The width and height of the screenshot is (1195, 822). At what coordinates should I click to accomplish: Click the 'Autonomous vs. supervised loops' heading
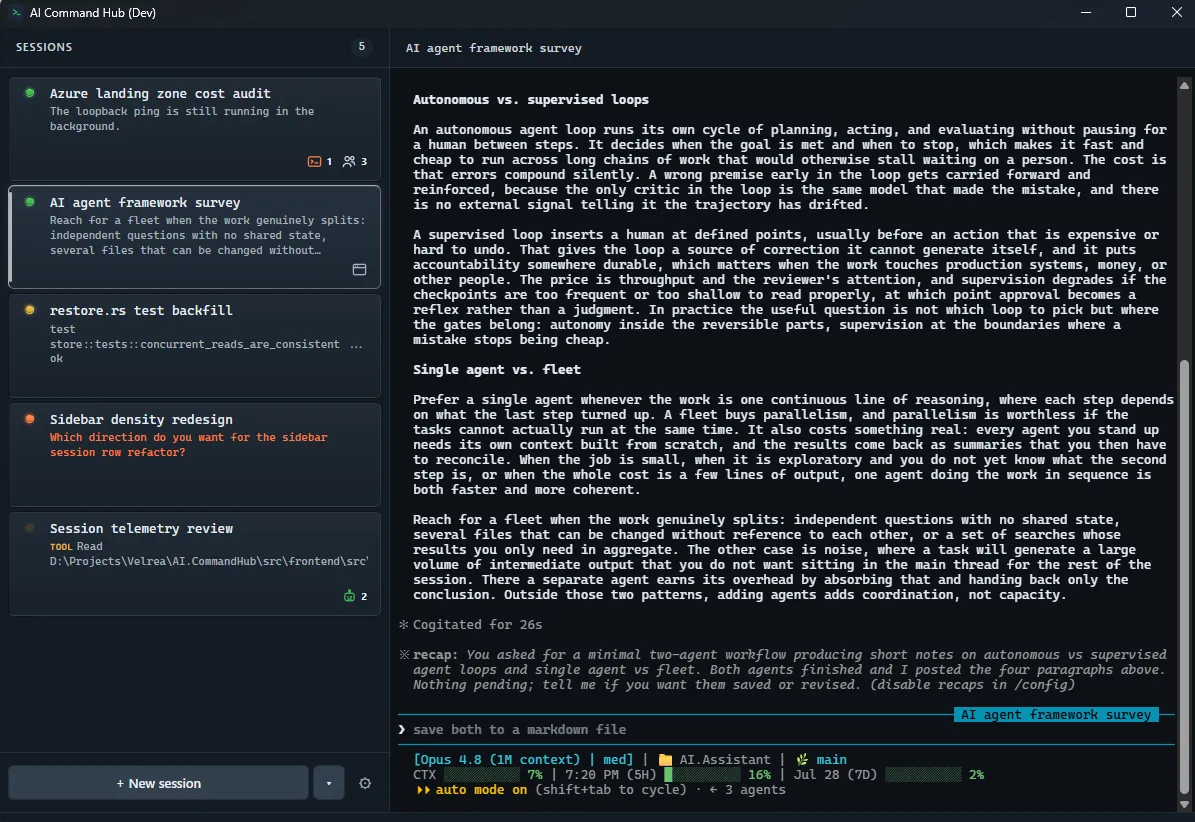tap(530, 100)
